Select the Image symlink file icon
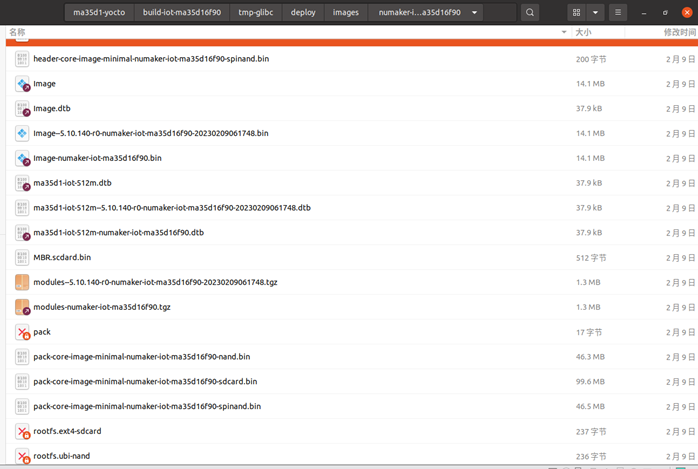This screenshot has width=698, height=469. tap(23, 84)
